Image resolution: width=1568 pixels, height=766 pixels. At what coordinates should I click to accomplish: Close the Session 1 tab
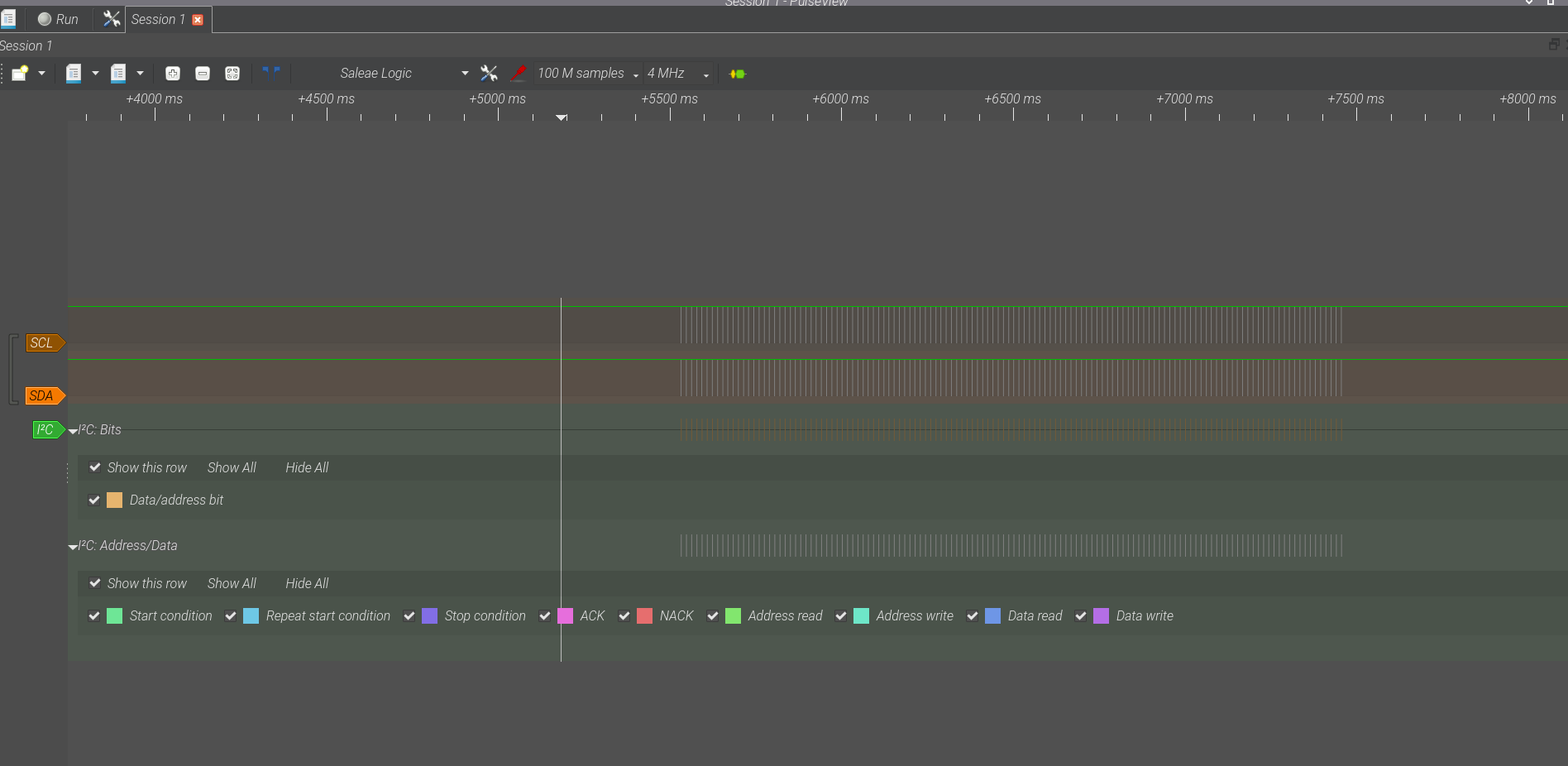[x=198, y=20]
